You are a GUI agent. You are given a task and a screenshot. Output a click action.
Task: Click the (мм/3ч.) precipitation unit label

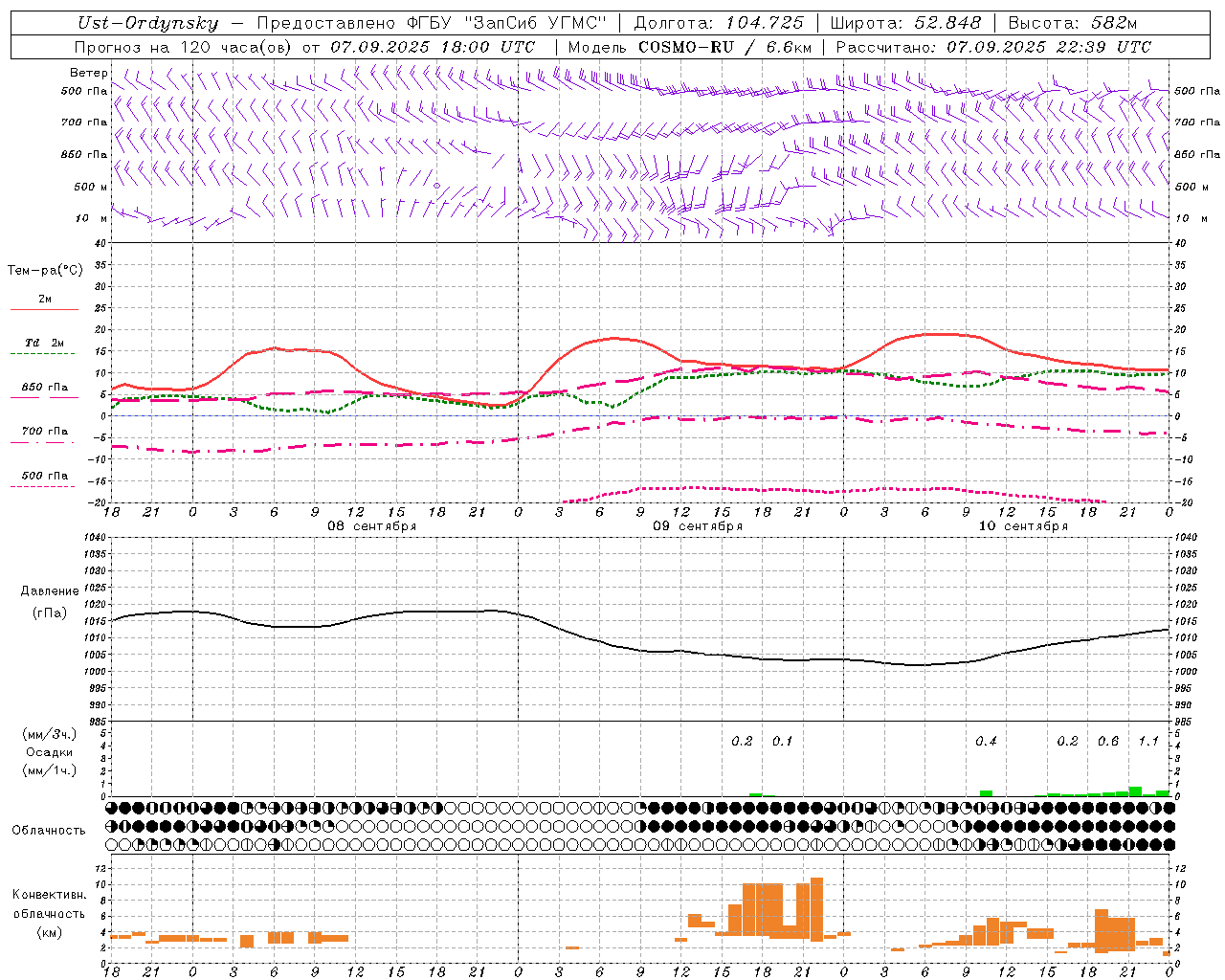50,734
